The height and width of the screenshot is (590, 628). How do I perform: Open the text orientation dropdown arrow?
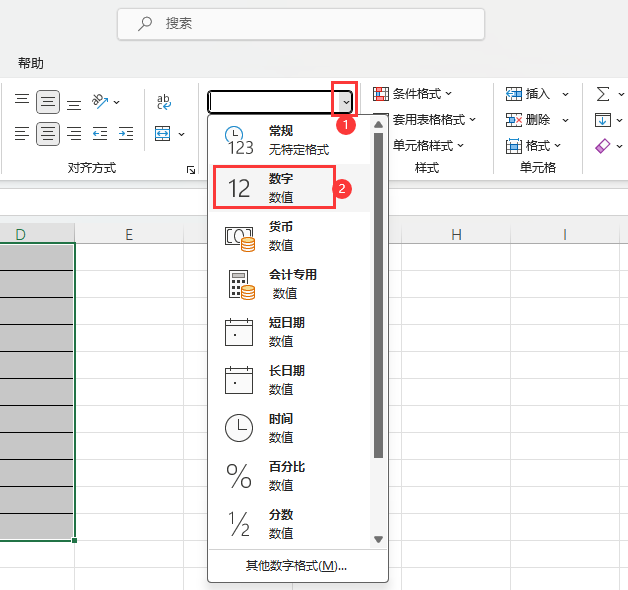(x=117, y=103)
